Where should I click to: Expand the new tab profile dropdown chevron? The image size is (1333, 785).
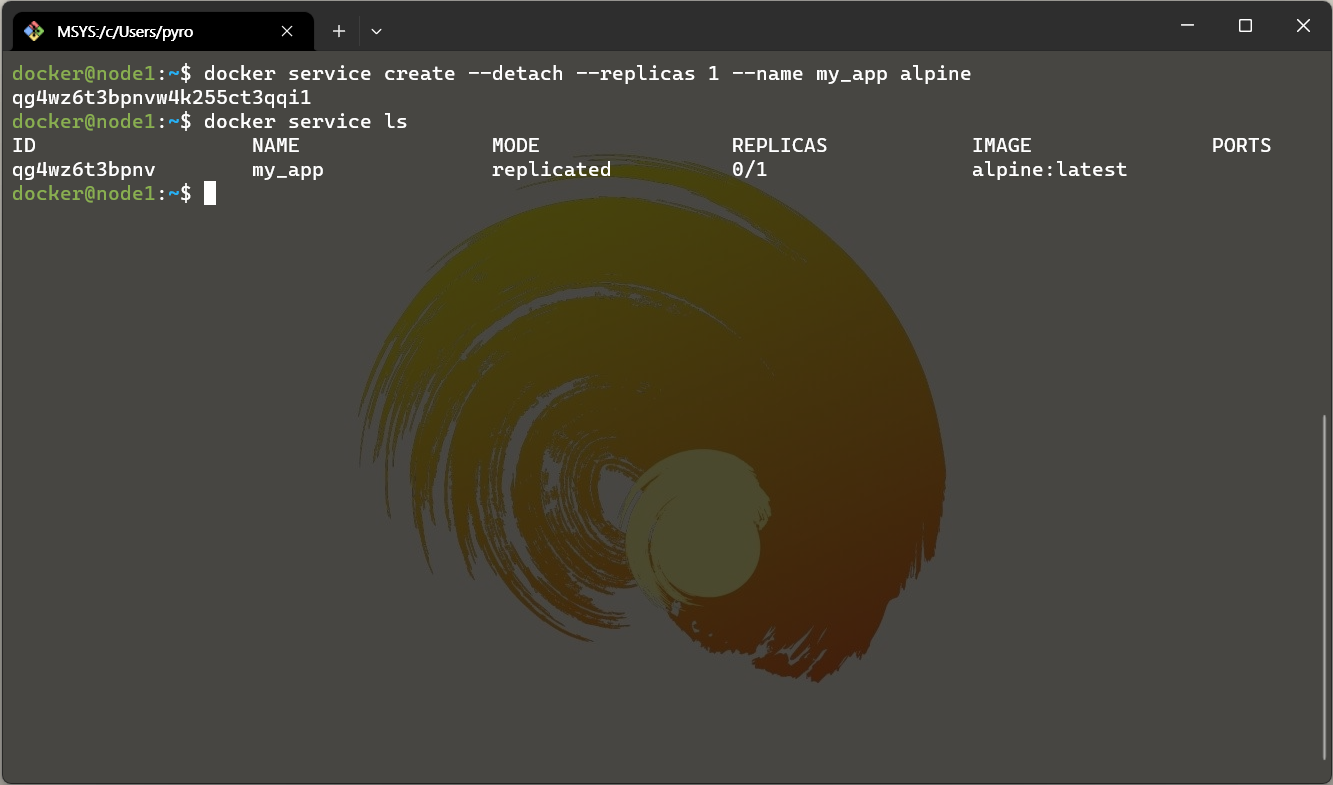376,31
